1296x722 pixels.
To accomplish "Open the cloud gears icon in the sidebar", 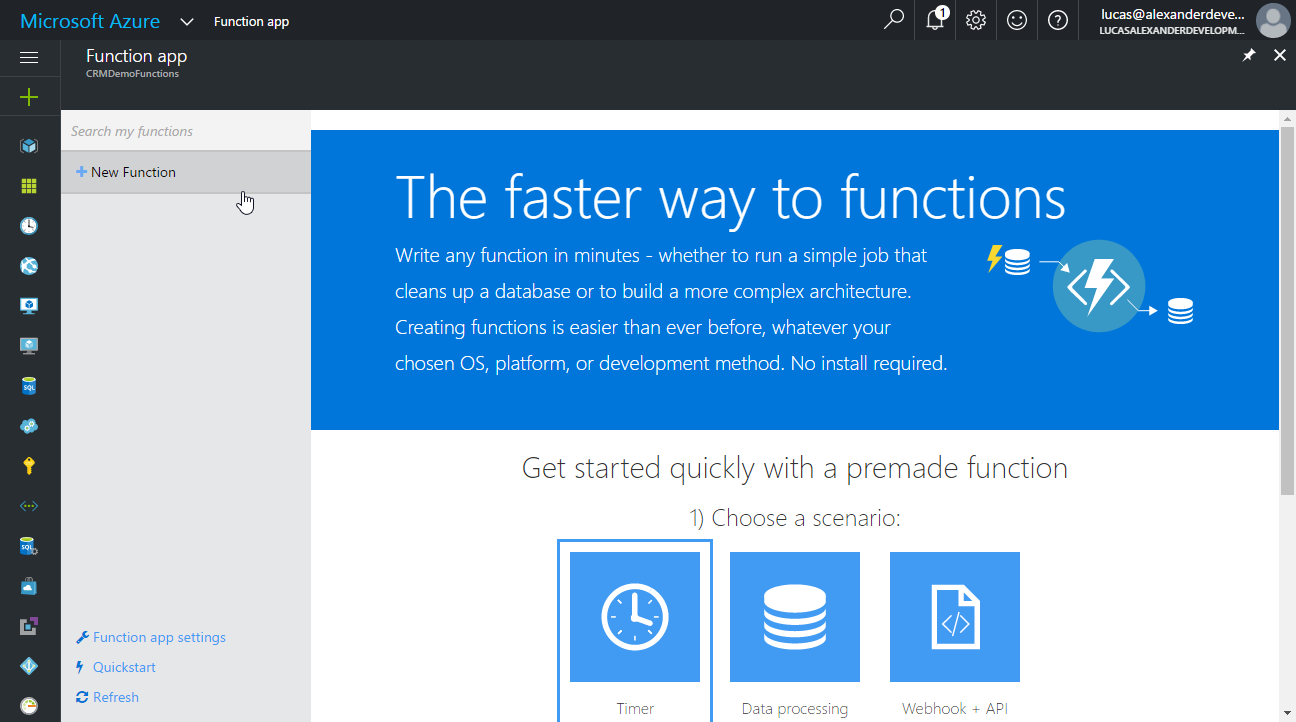I will coord(29,426).
